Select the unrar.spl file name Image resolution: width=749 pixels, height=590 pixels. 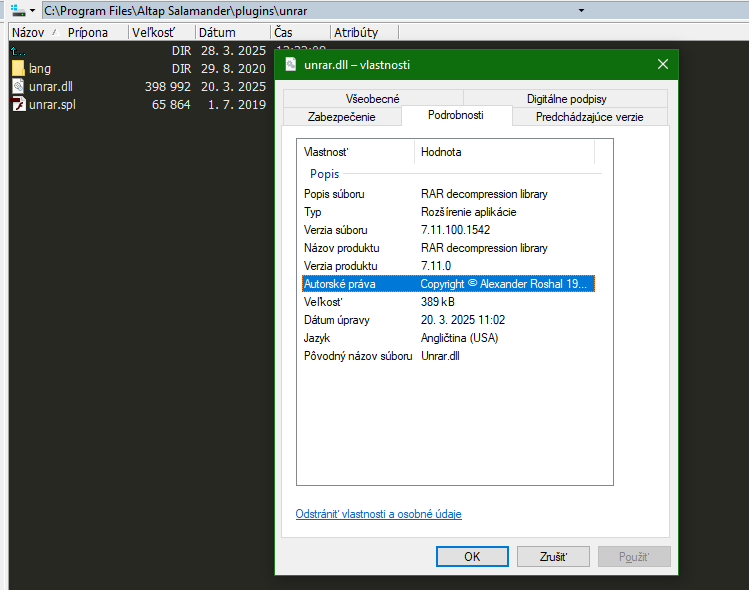tap(52, 105)
